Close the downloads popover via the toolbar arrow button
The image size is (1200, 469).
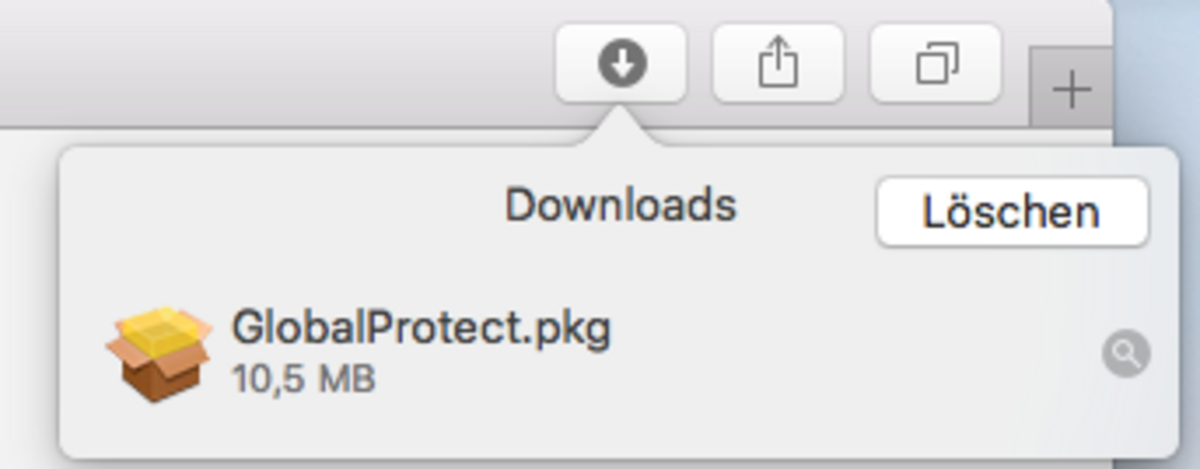pos(621,64)
